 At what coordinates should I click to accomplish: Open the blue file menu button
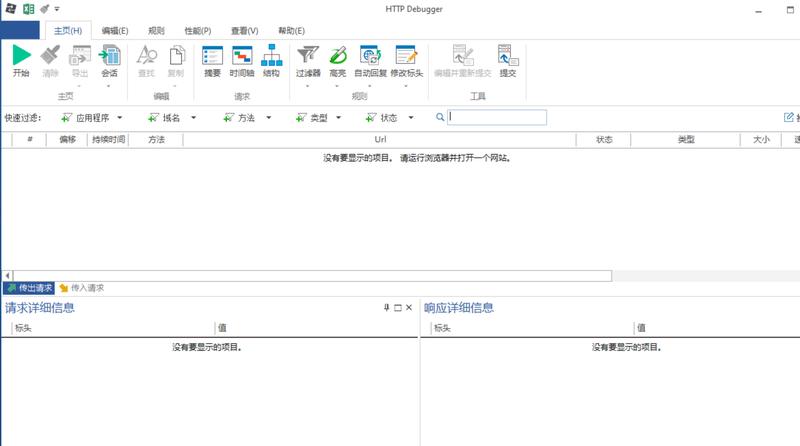[x=20, y=30]
